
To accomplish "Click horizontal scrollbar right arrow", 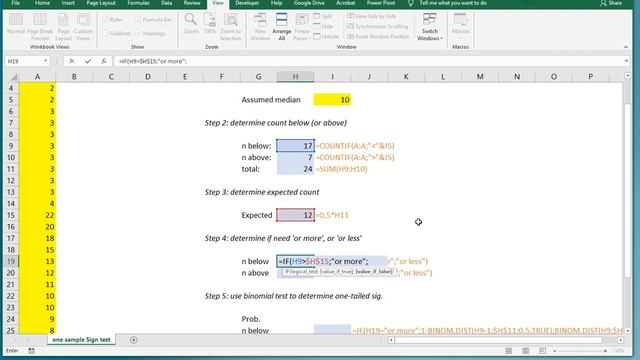I will coord(620,340).
